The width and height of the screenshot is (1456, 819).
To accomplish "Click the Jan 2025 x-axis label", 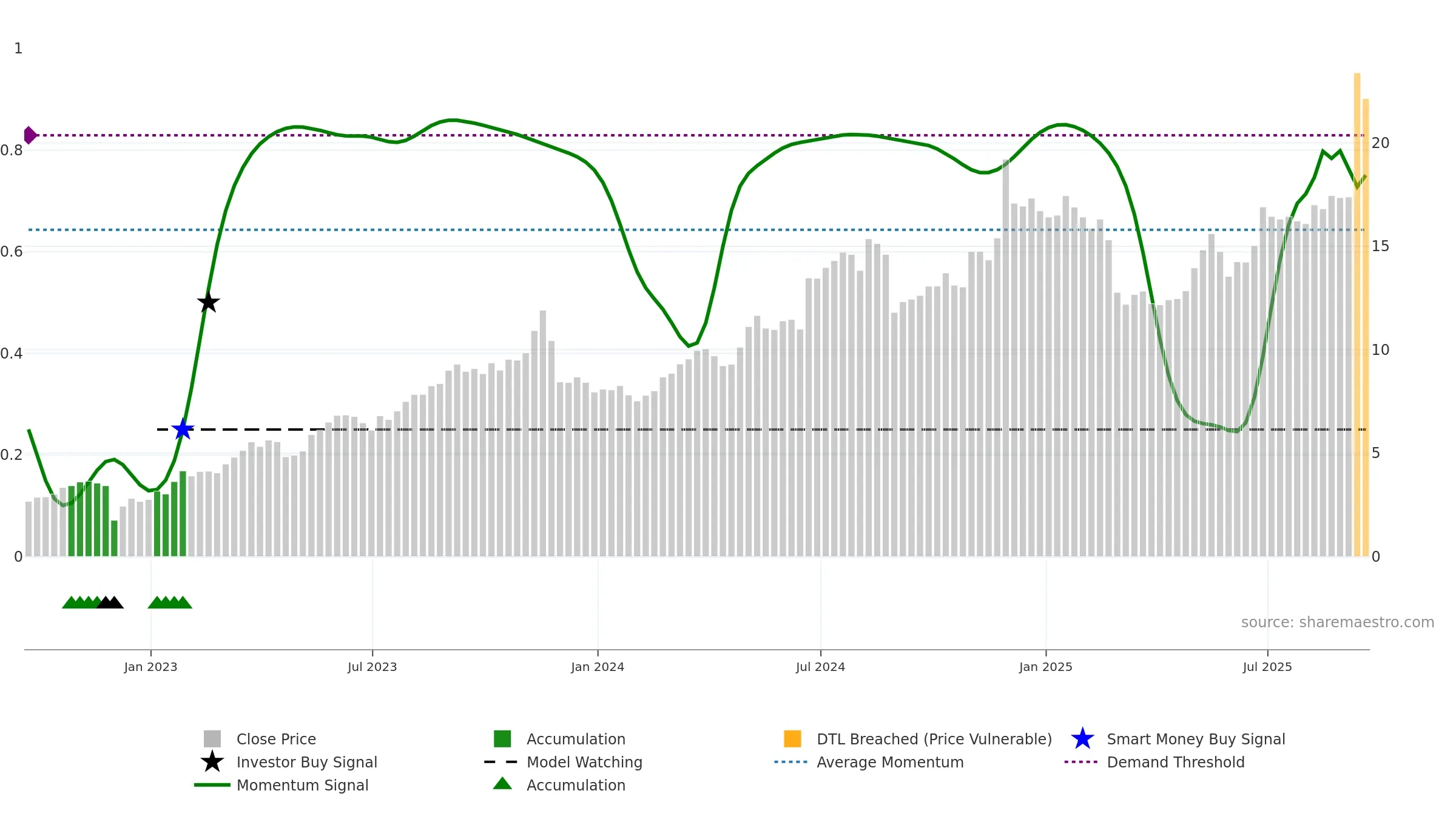I will [1045, 667].
